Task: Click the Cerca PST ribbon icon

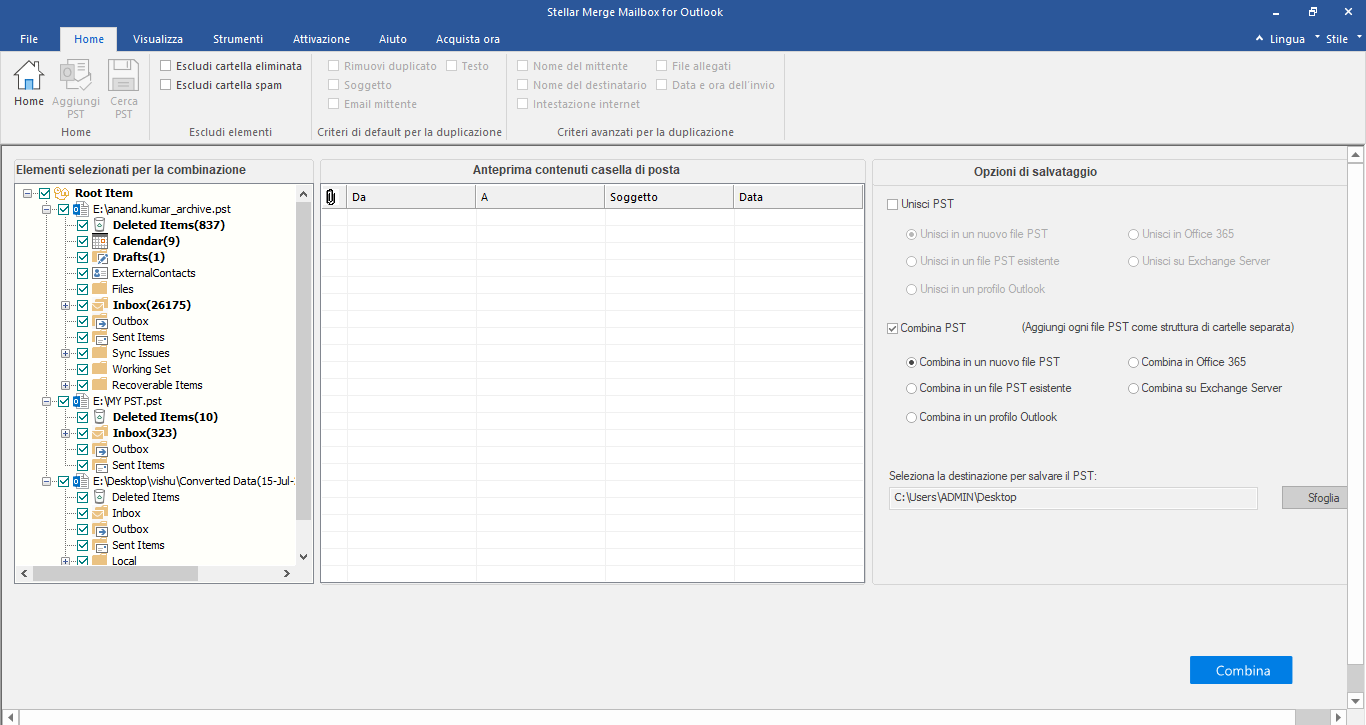Action: click(124, 75)
